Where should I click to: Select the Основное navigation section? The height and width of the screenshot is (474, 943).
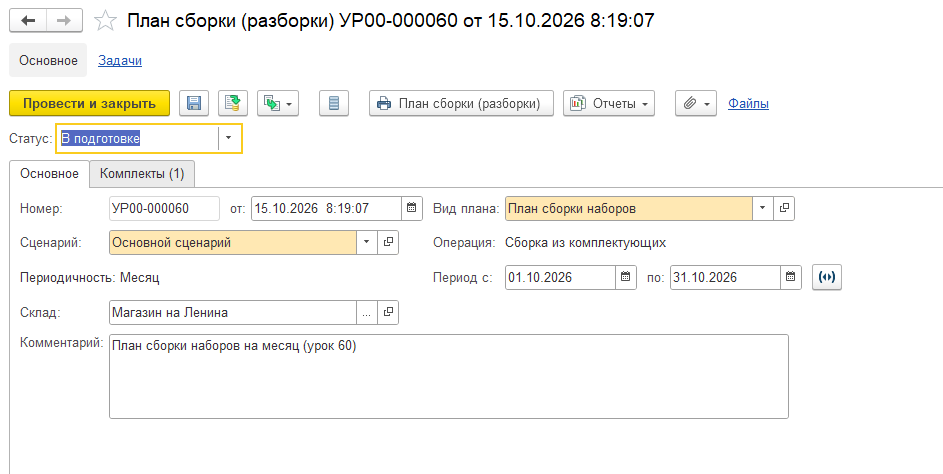(48, 60)
